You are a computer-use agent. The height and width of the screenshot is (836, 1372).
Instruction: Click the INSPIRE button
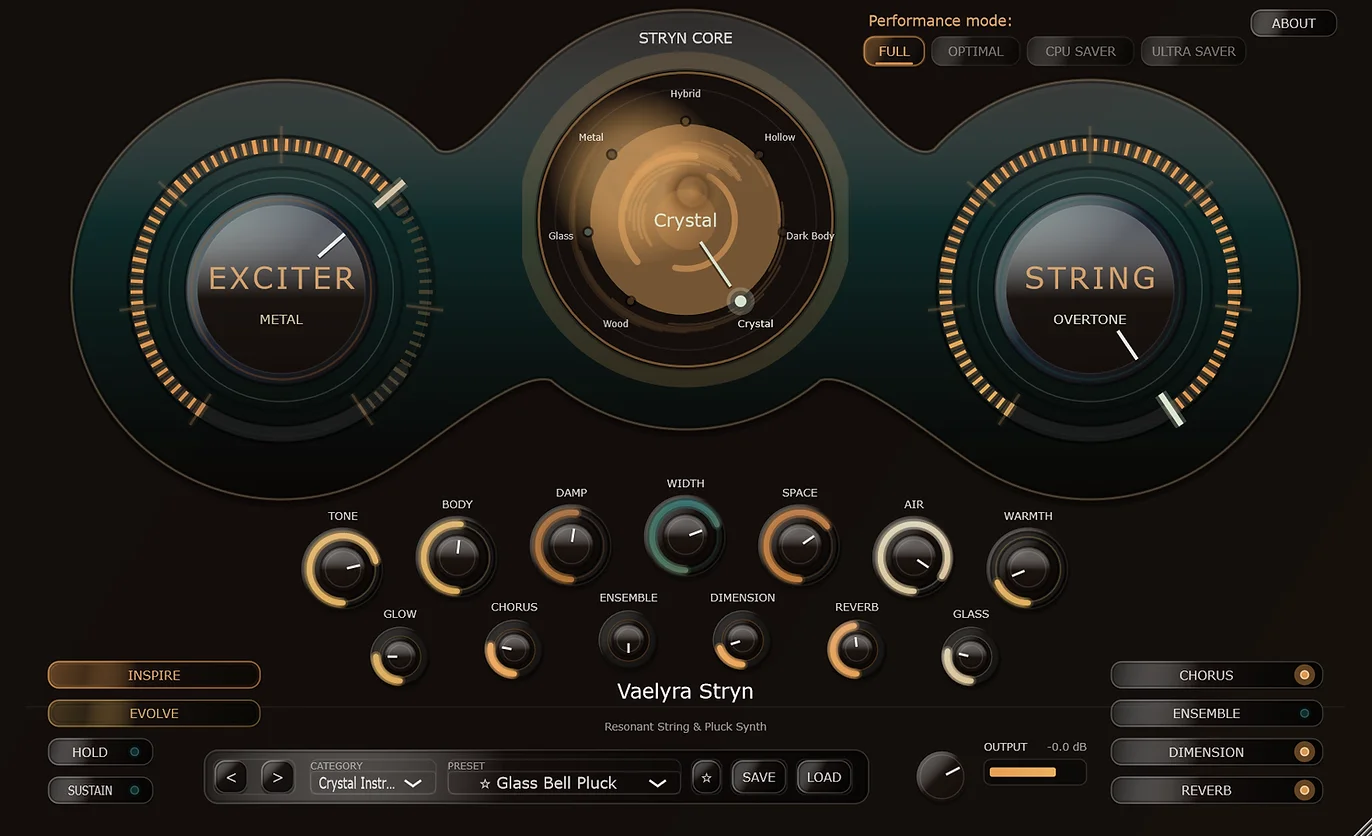click(x=154, y=675)
